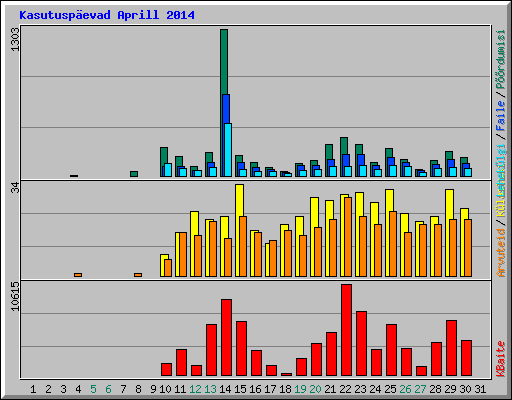Click the orange bar for day 4

point(78,275)
